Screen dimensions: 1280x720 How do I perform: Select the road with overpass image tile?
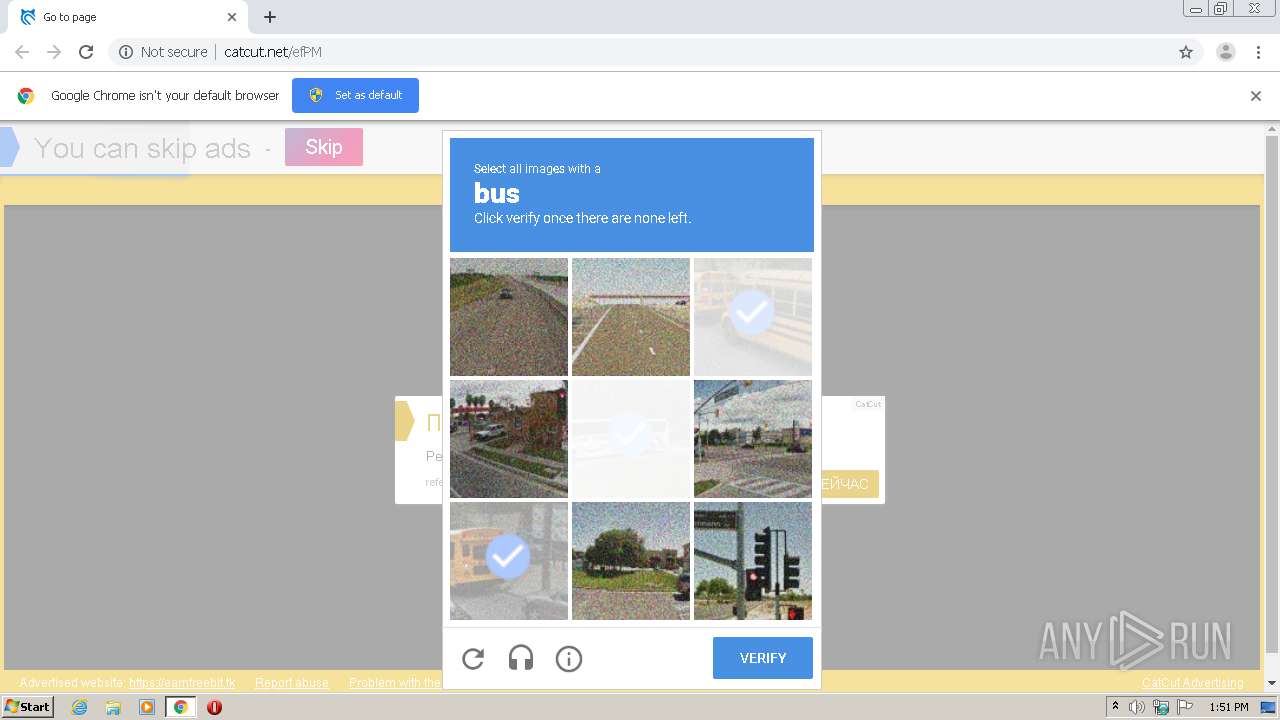[631, 317]
